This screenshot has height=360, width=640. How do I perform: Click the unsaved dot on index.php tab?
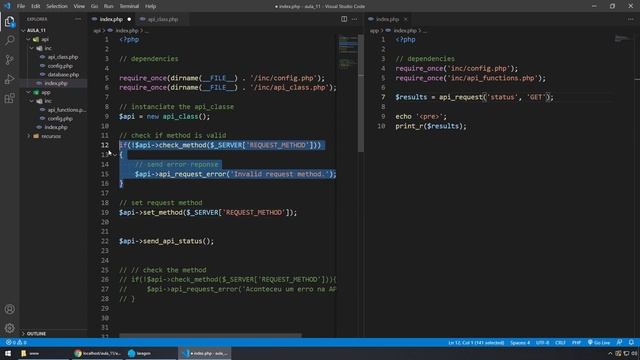[129, 19]
